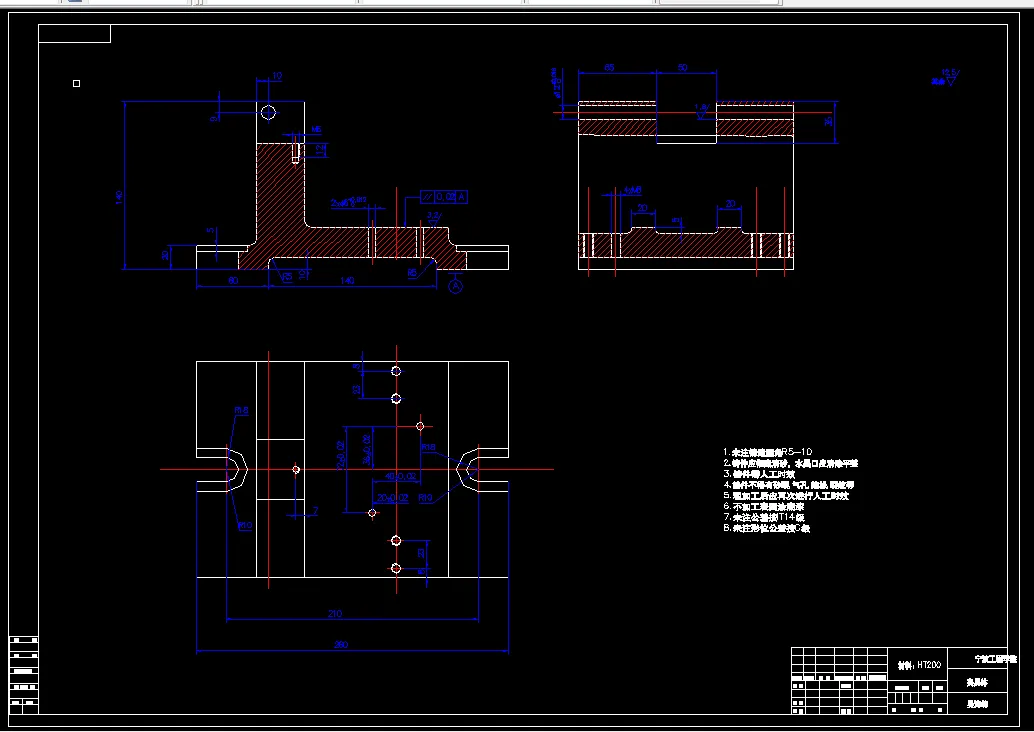Select technical note line 1 with R5-10

click(768, 452)
